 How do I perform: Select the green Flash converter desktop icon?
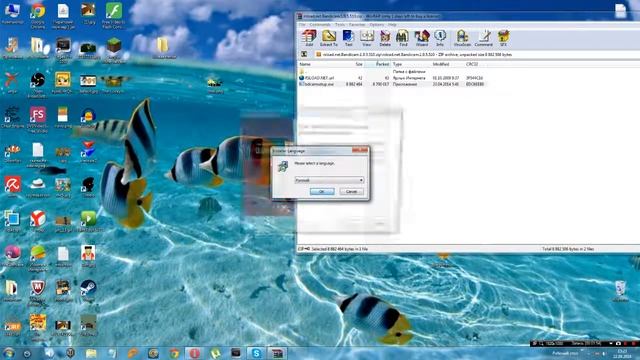(x=113, y=16)
